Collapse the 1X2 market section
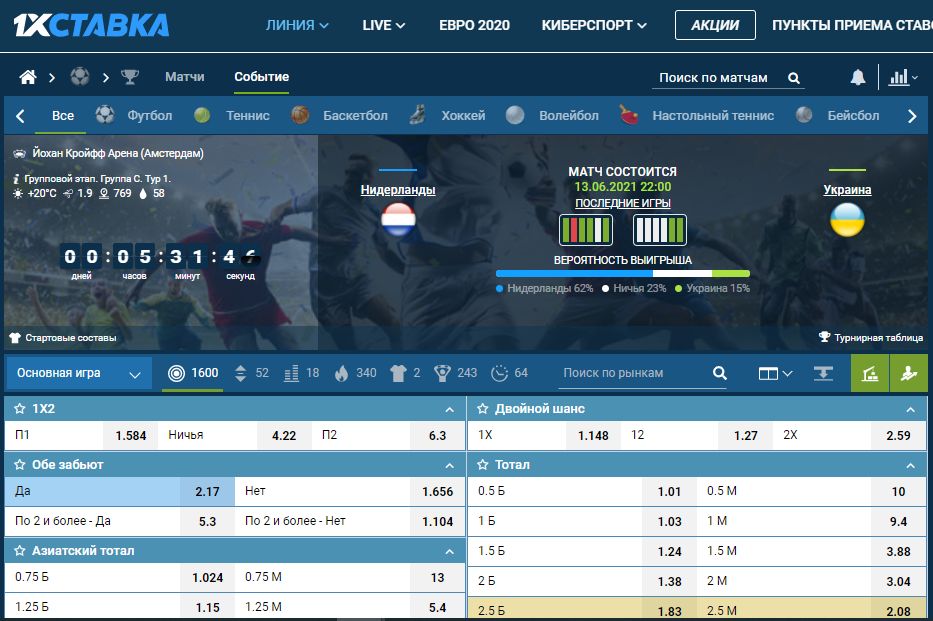This screenshot has width=933, height=621. [450, 409]
